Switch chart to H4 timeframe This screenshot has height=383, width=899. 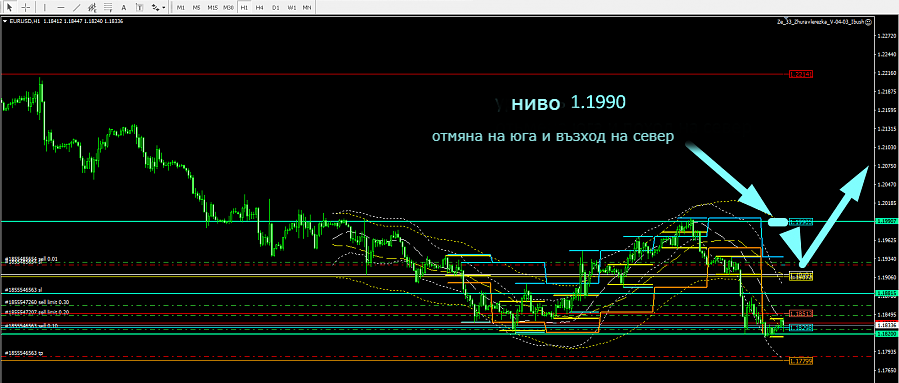click(x=260, y=7)
